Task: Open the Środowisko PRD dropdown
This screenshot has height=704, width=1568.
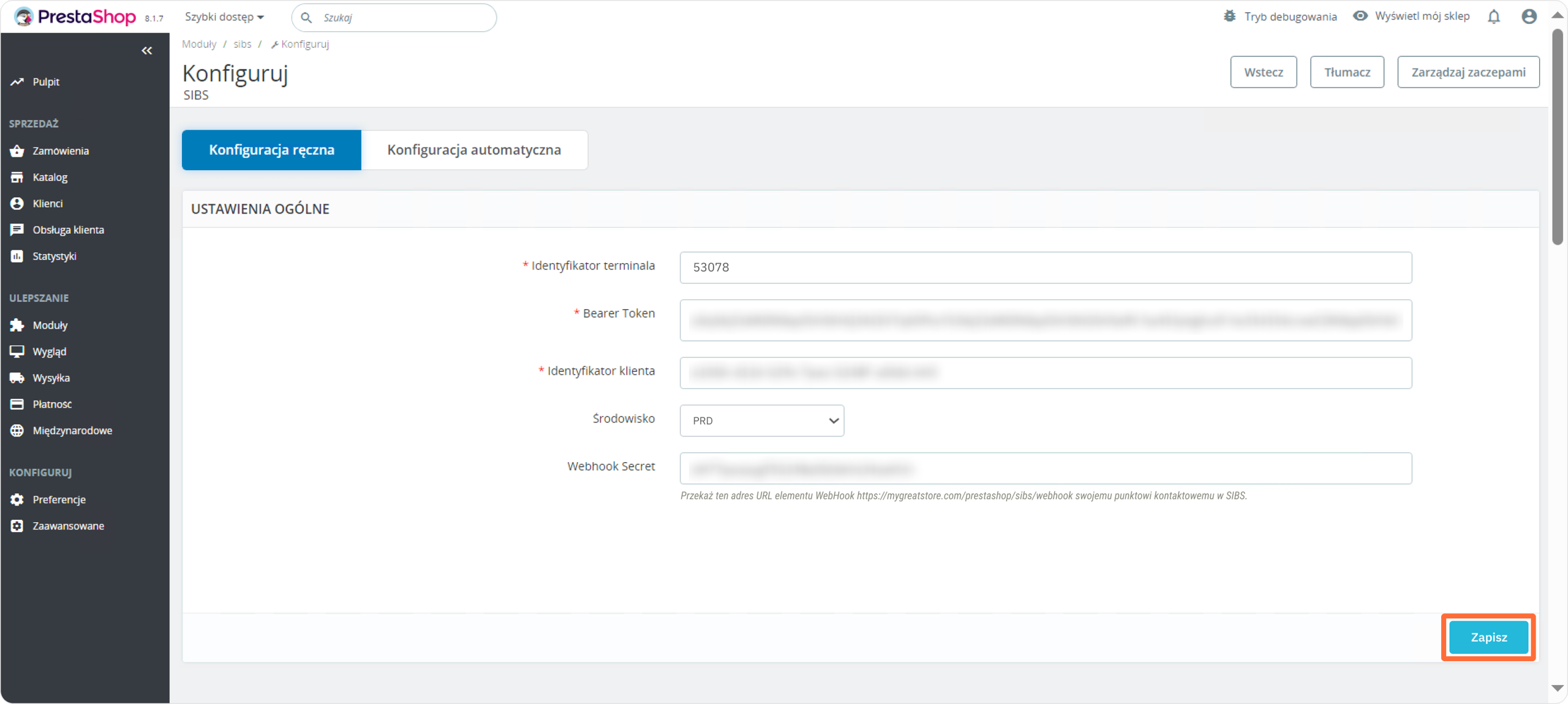Action: pyautogui.click(x=761, y=421)
